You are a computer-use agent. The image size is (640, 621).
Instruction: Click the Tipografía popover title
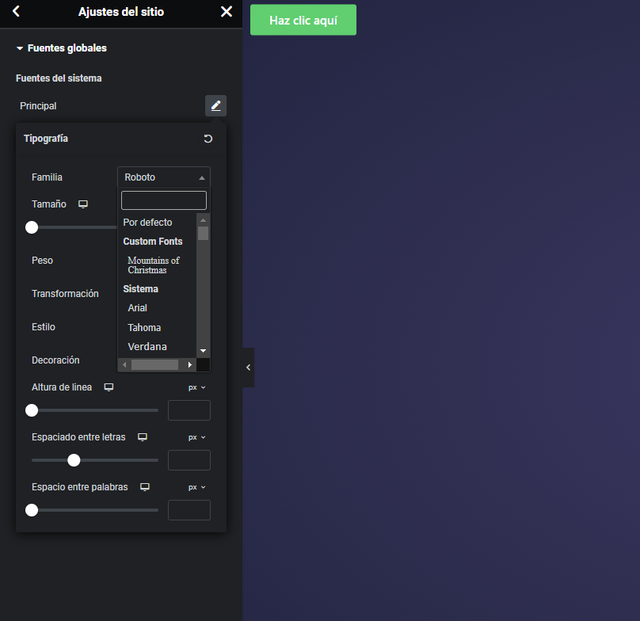(x=46, y=138)
